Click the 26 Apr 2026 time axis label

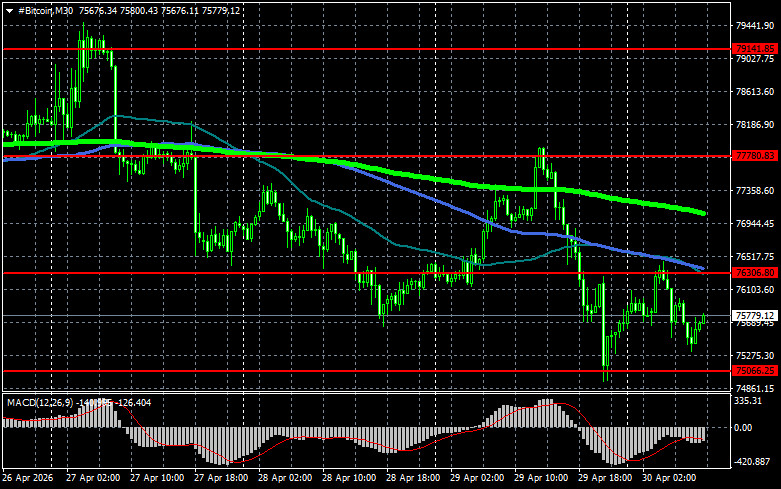click(27, 478)
